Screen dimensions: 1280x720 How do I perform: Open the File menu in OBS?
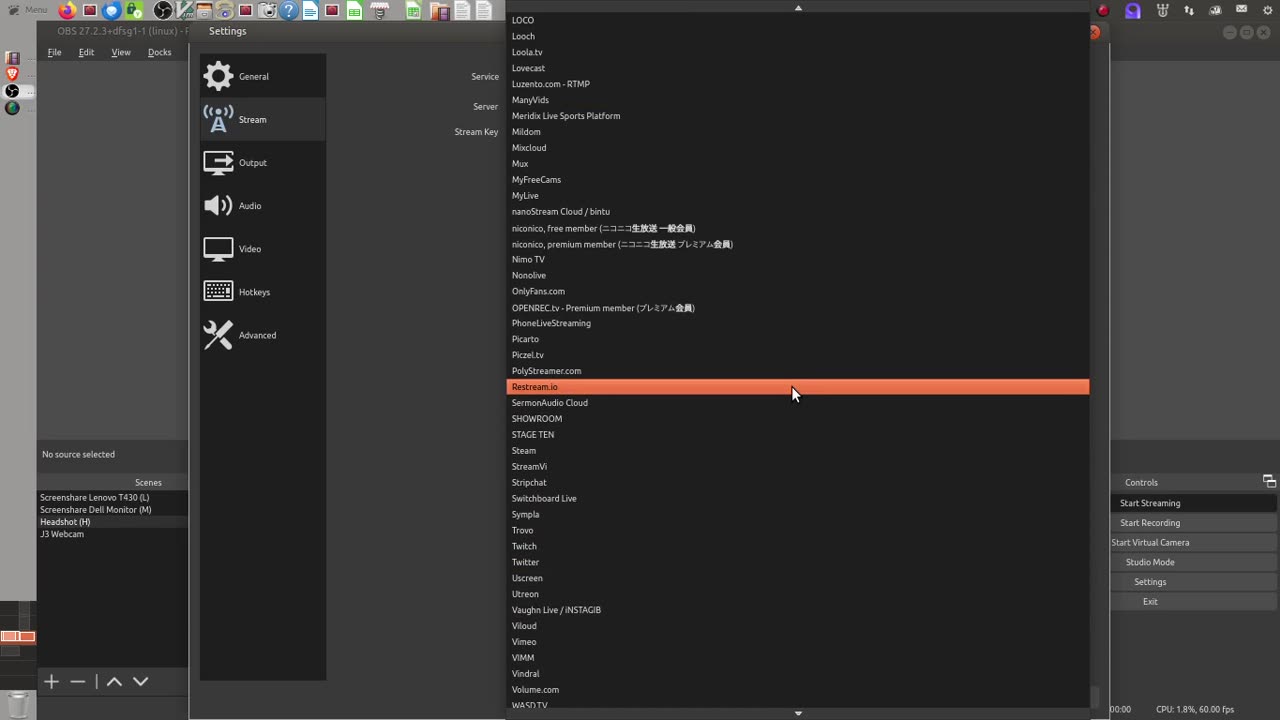coord(55,52)
